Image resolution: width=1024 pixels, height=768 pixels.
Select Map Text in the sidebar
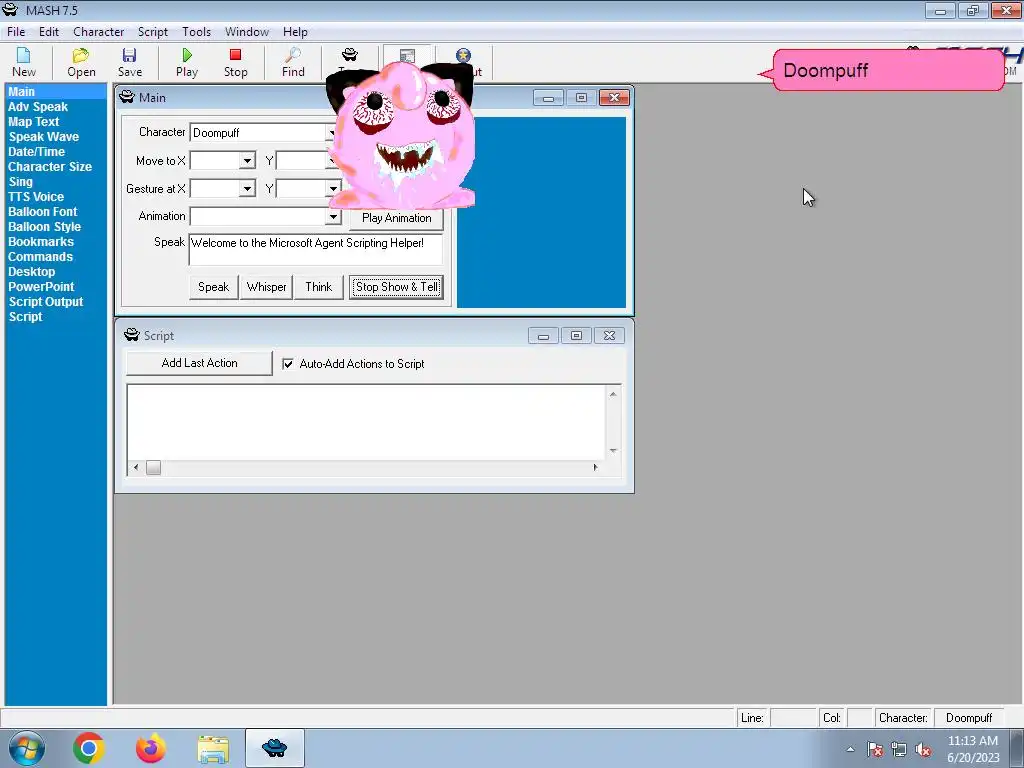pyautogui.click(x=33, y=121)
